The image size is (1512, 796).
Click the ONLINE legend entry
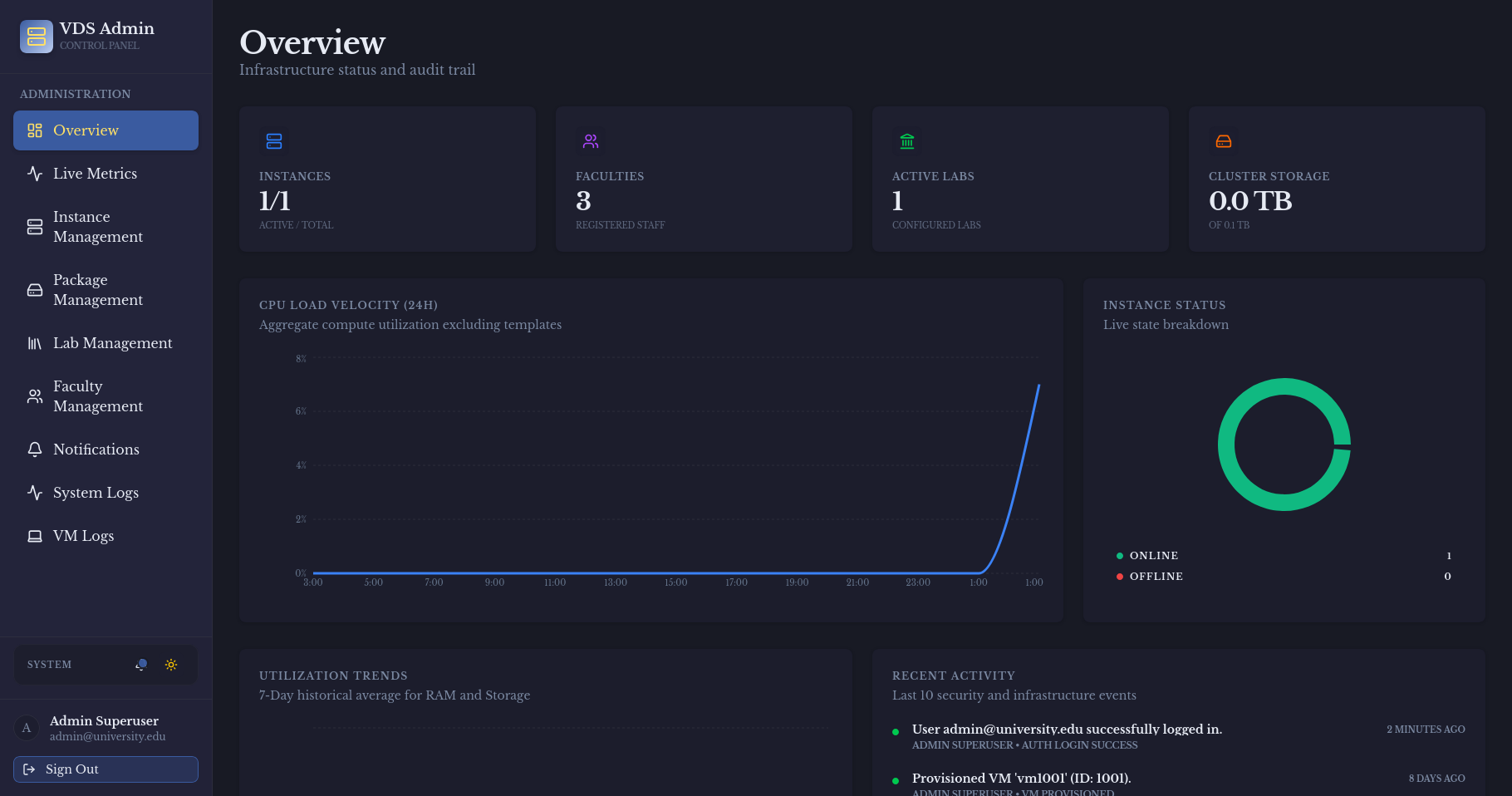click(x=1284, y=556)
